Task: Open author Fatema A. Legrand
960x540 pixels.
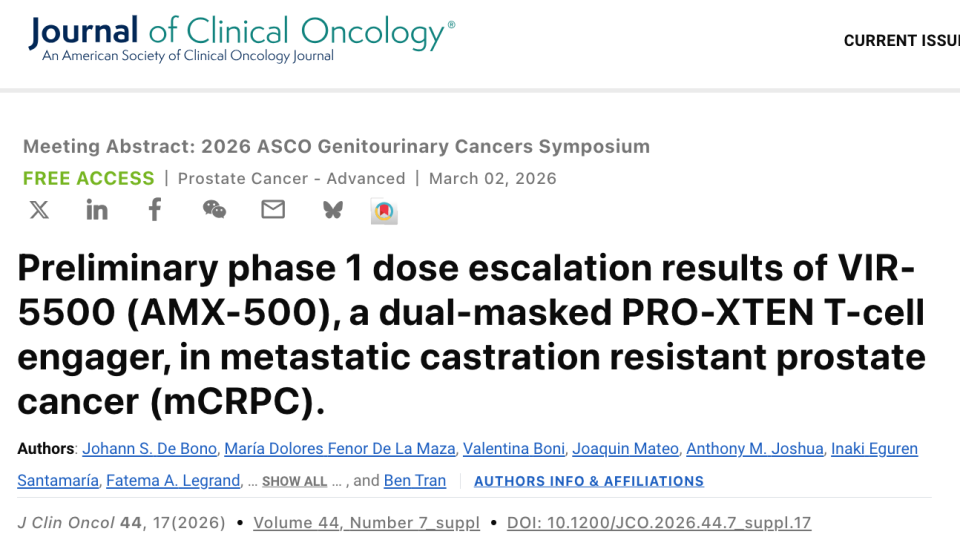Action: pos(173,481)
